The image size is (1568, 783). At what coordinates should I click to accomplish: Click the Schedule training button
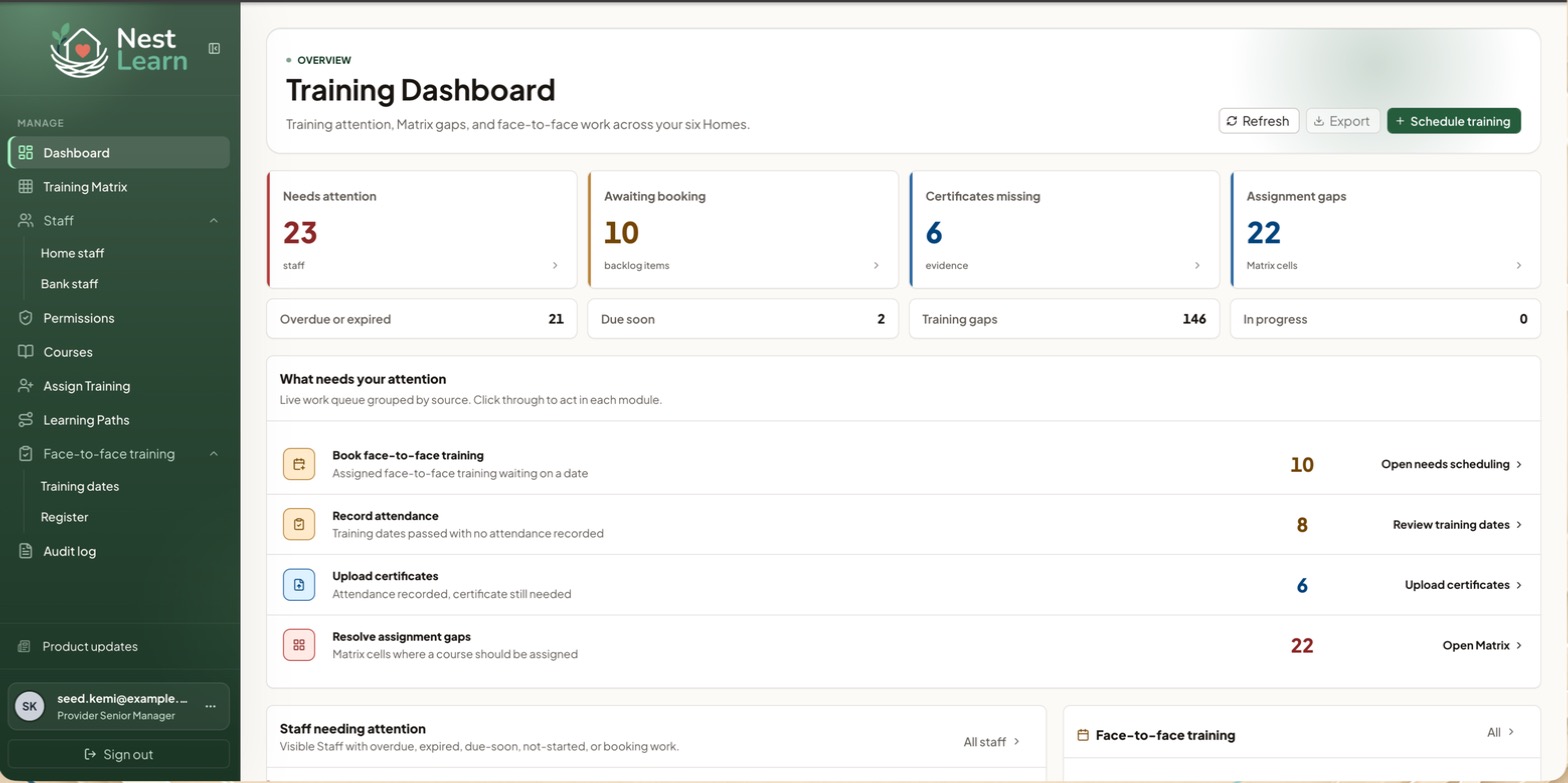(x=1454, y=121)
